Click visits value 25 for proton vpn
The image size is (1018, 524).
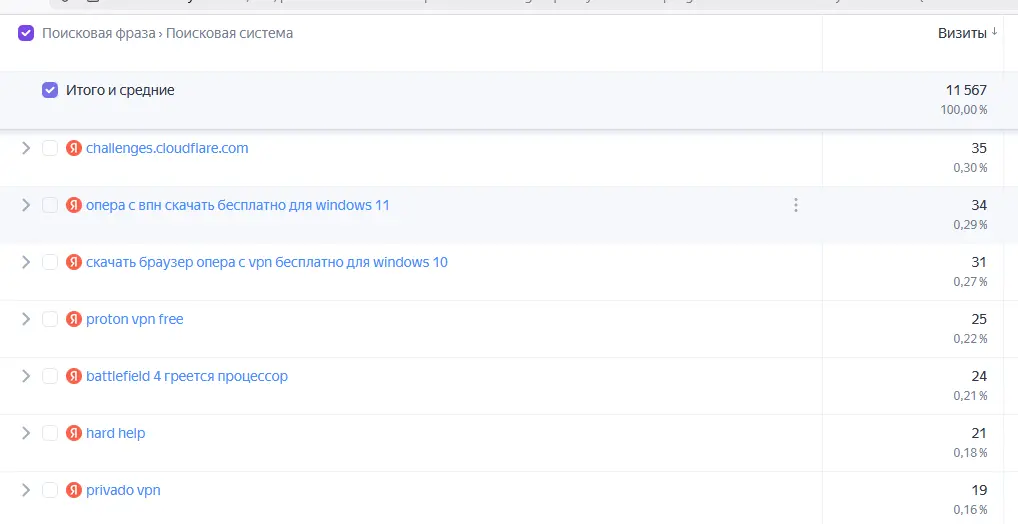point(979,319)
